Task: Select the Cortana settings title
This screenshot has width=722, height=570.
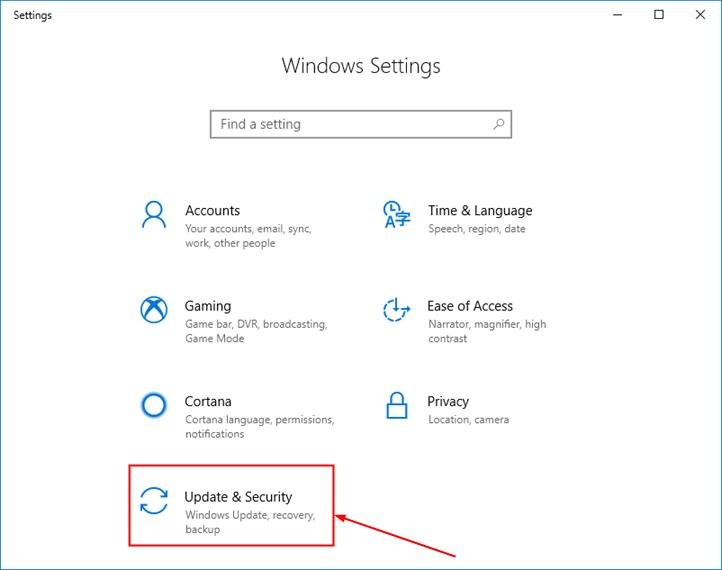Action: [x=208, y=401]
